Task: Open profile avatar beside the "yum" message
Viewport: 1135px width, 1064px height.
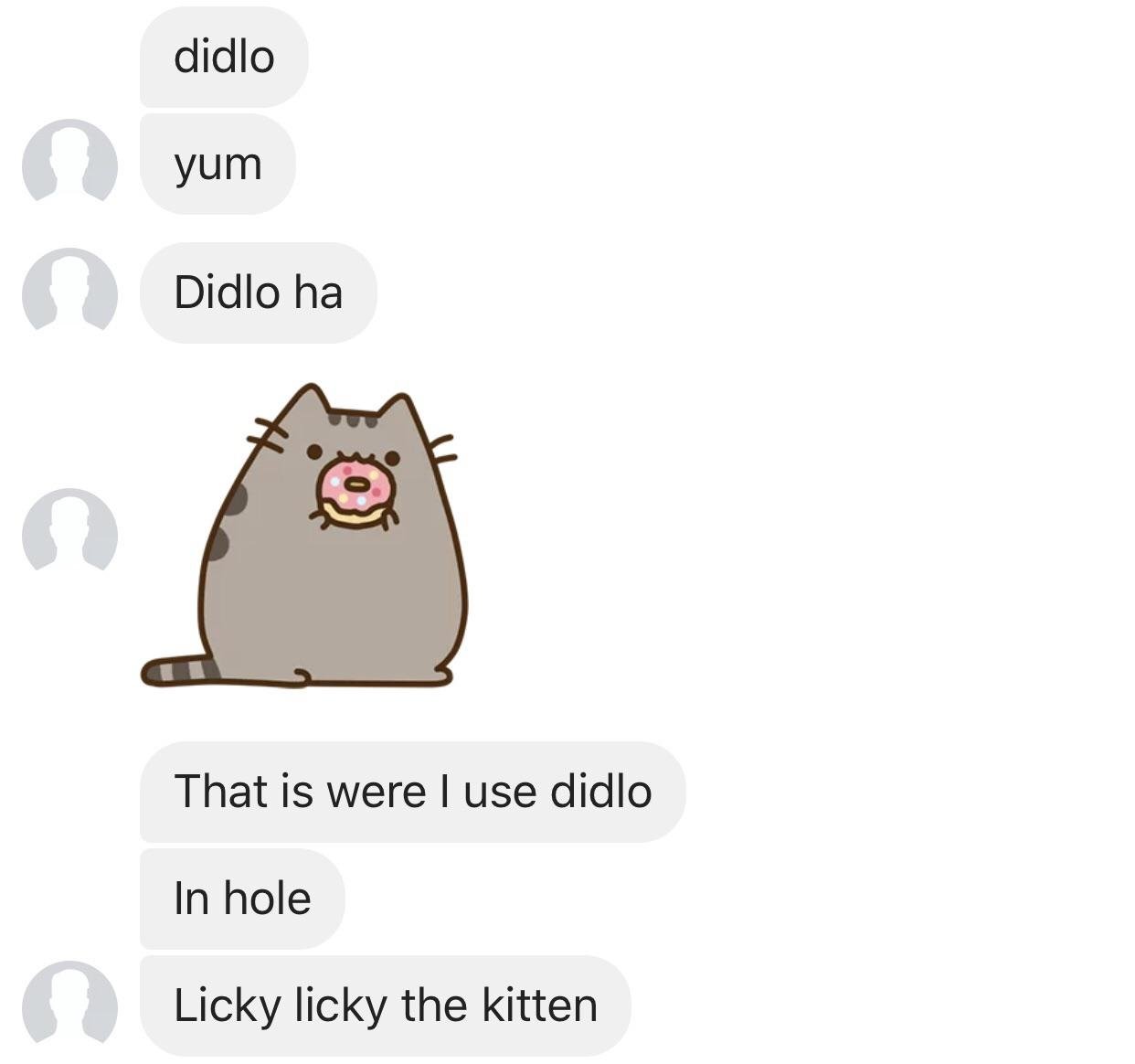Action: [69, 160]
